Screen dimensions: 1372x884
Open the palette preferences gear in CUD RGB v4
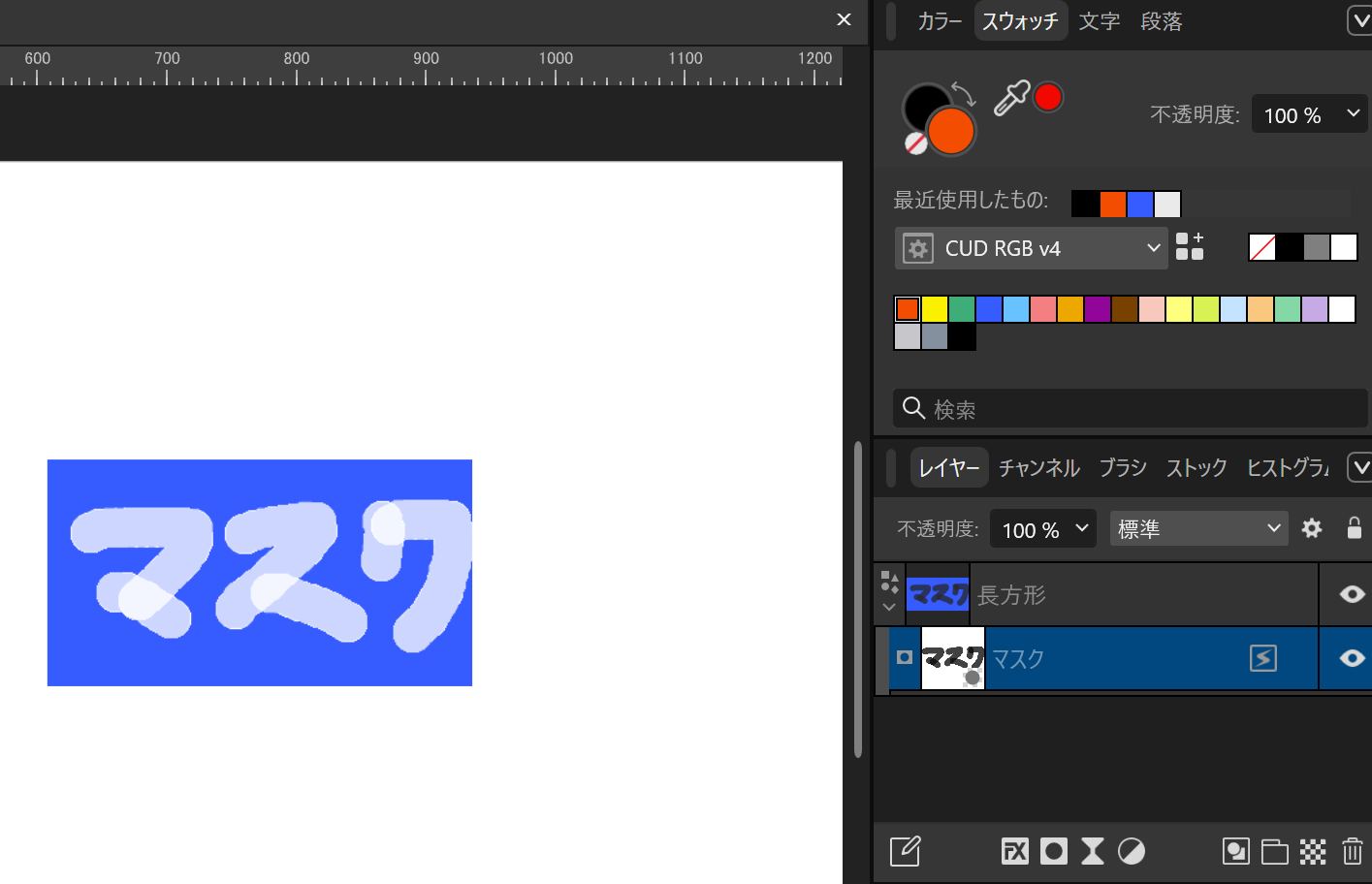pyautogui.click(x=917, y=248)
